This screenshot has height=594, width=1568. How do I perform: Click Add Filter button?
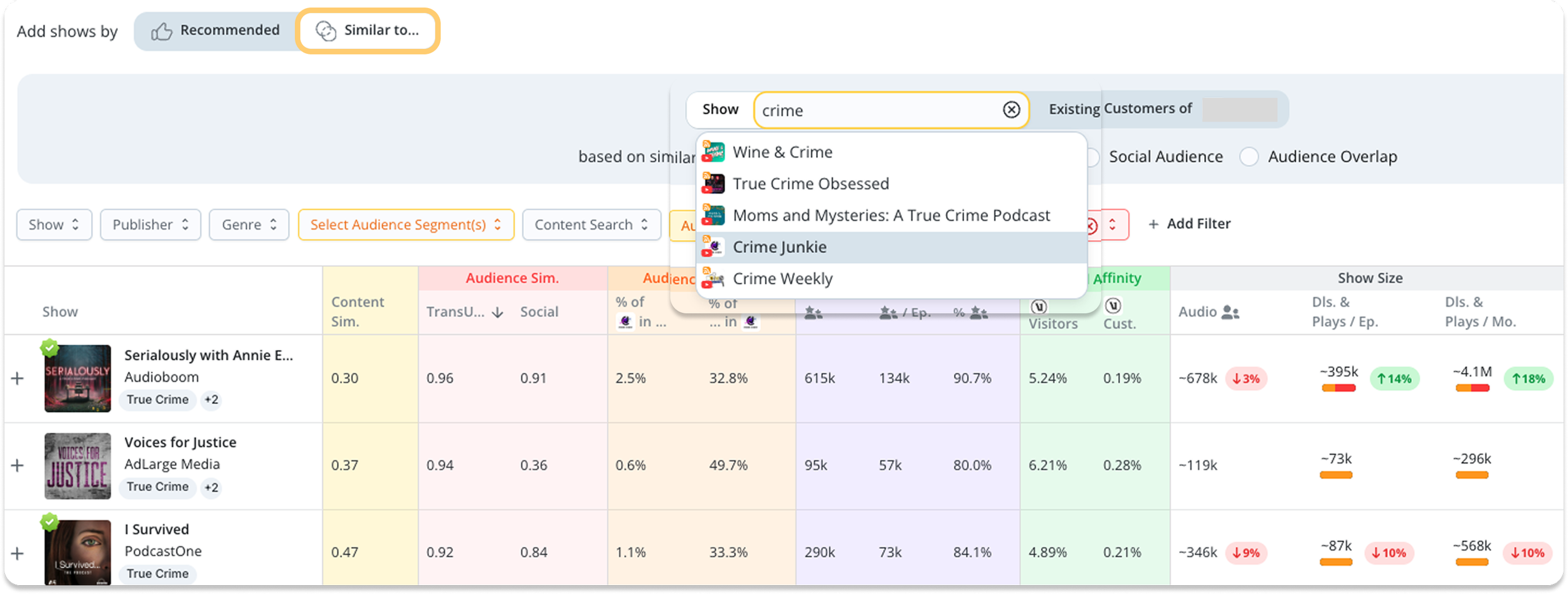1189,224
